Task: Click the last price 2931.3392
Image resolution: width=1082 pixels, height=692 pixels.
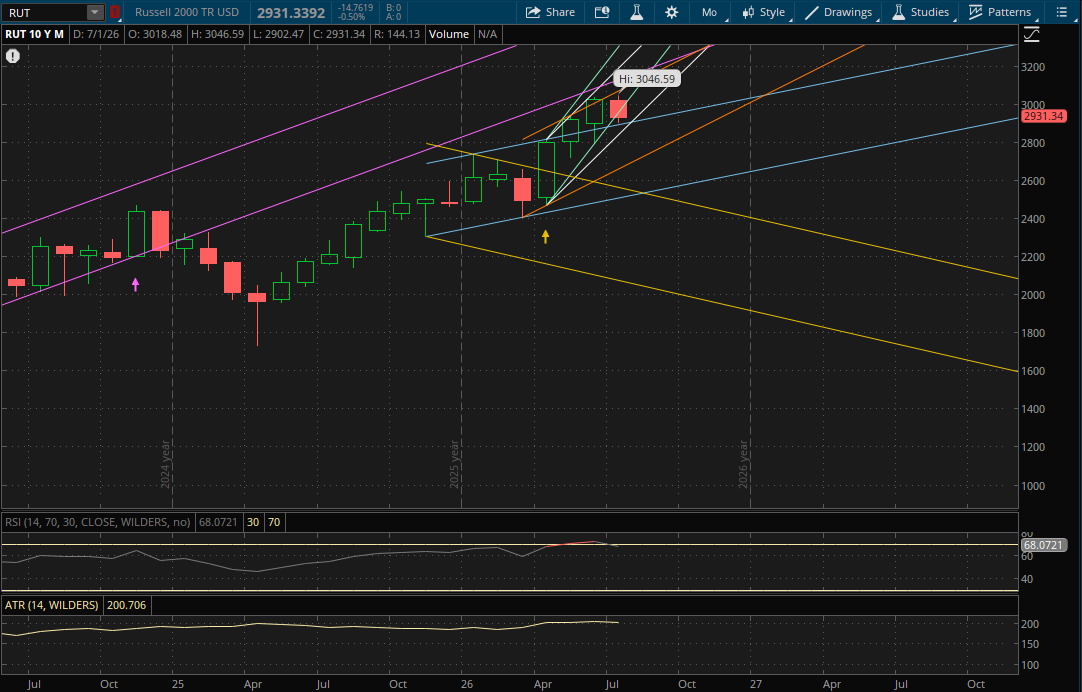Action: [291, 12]
